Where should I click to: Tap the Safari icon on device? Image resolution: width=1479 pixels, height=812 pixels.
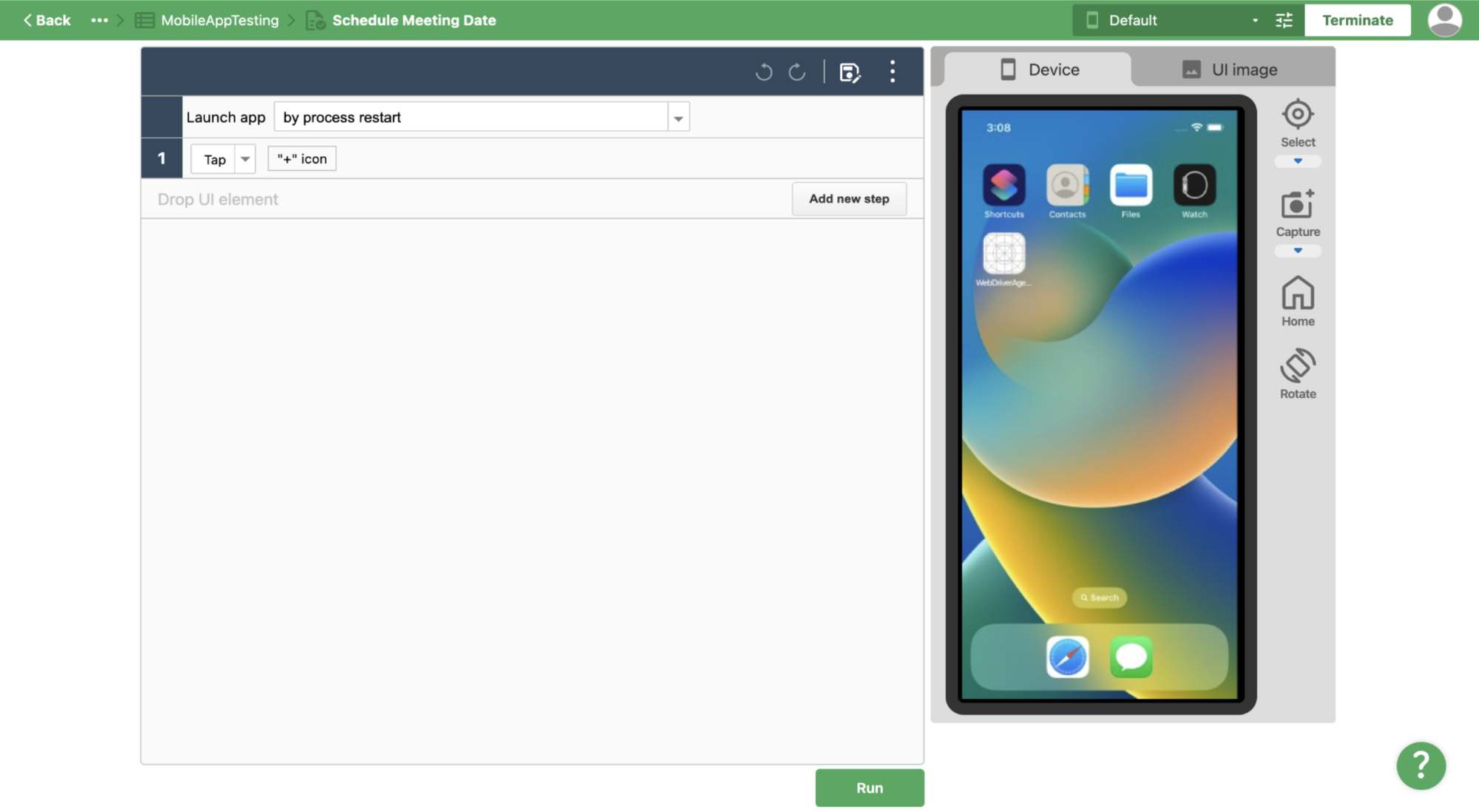[1067, 657]
